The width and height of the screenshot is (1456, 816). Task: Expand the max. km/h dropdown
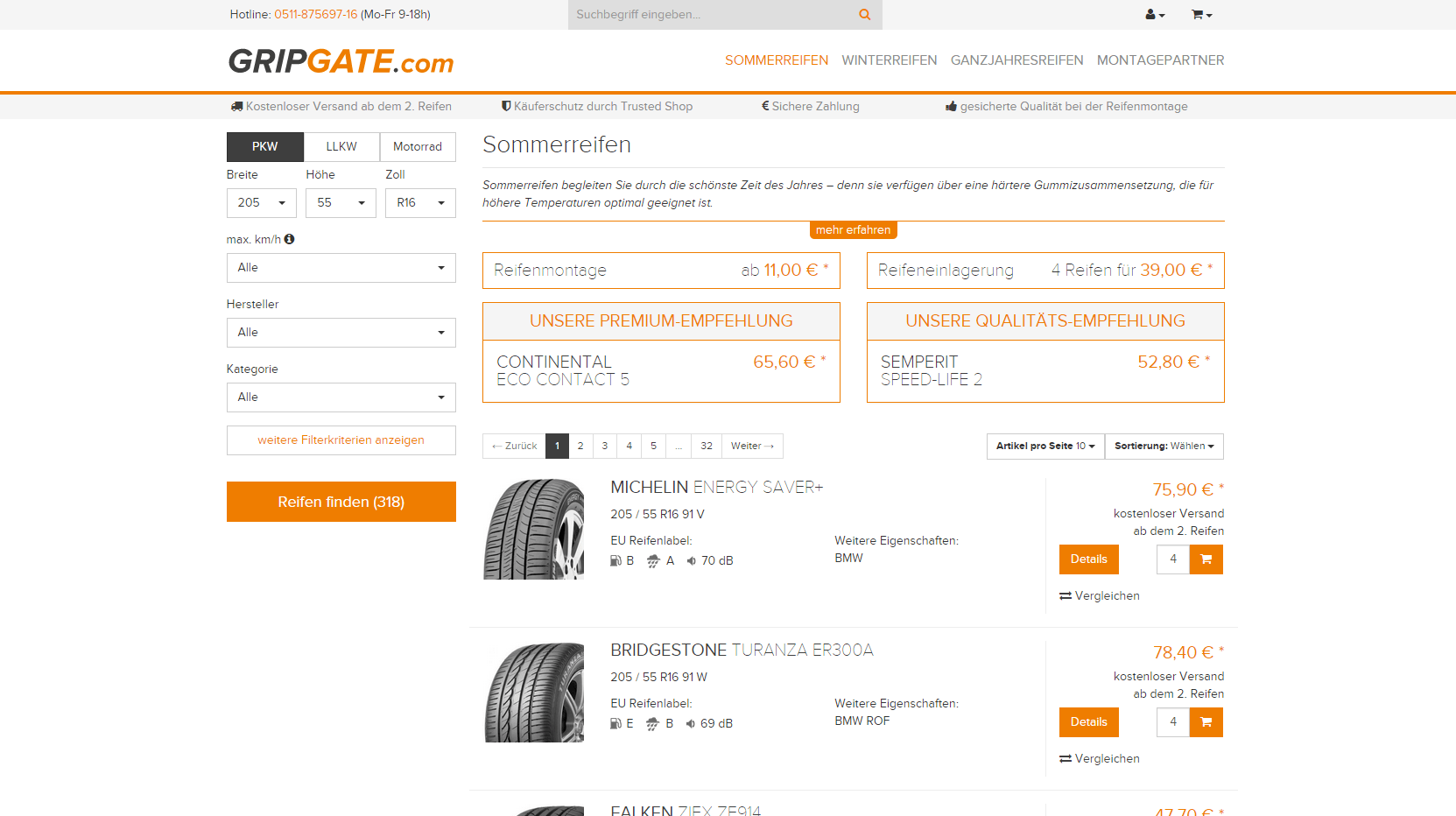pos(341,268)
